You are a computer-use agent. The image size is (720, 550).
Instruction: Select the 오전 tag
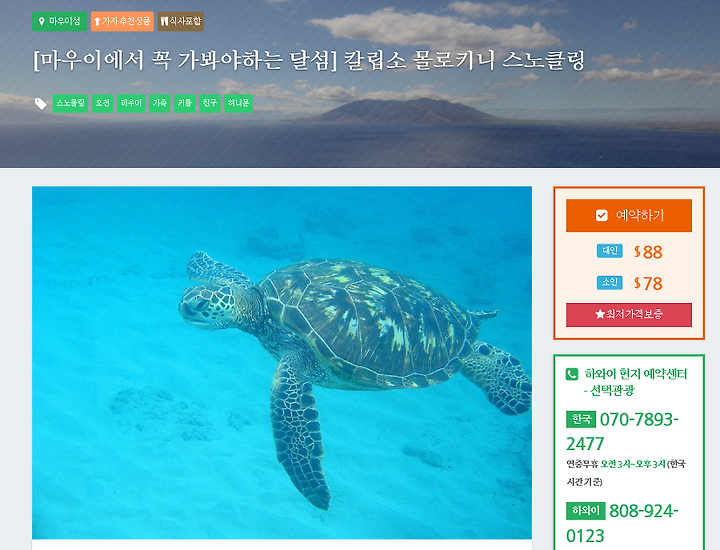102,103
